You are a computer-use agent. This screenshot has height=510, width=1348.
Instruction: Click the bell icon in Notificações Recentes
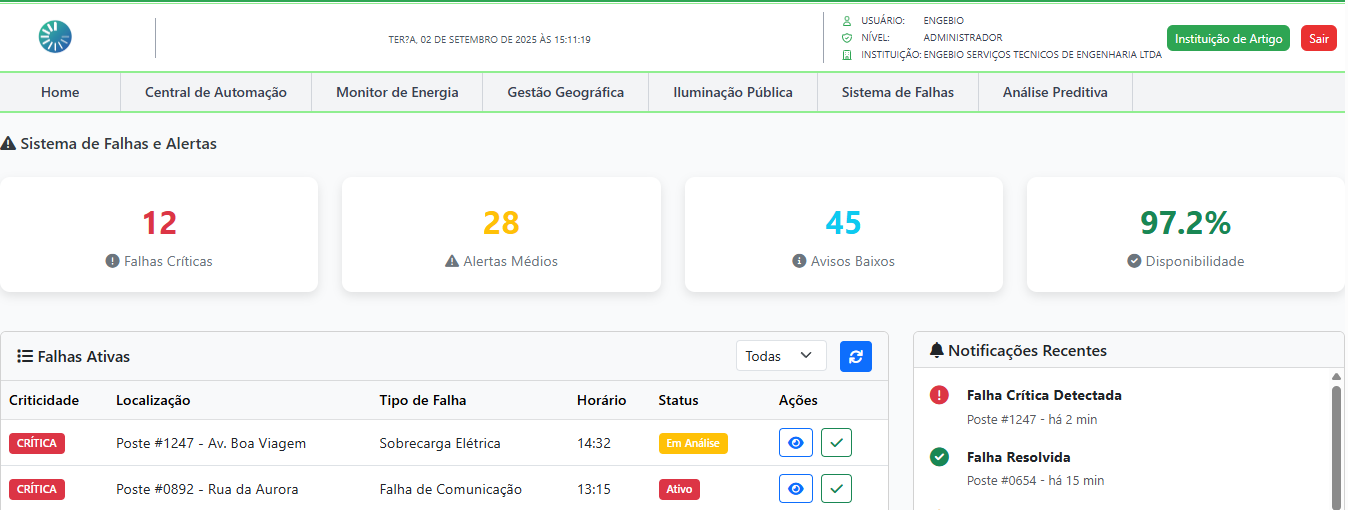pyautogui.click(x=936, y=350)
